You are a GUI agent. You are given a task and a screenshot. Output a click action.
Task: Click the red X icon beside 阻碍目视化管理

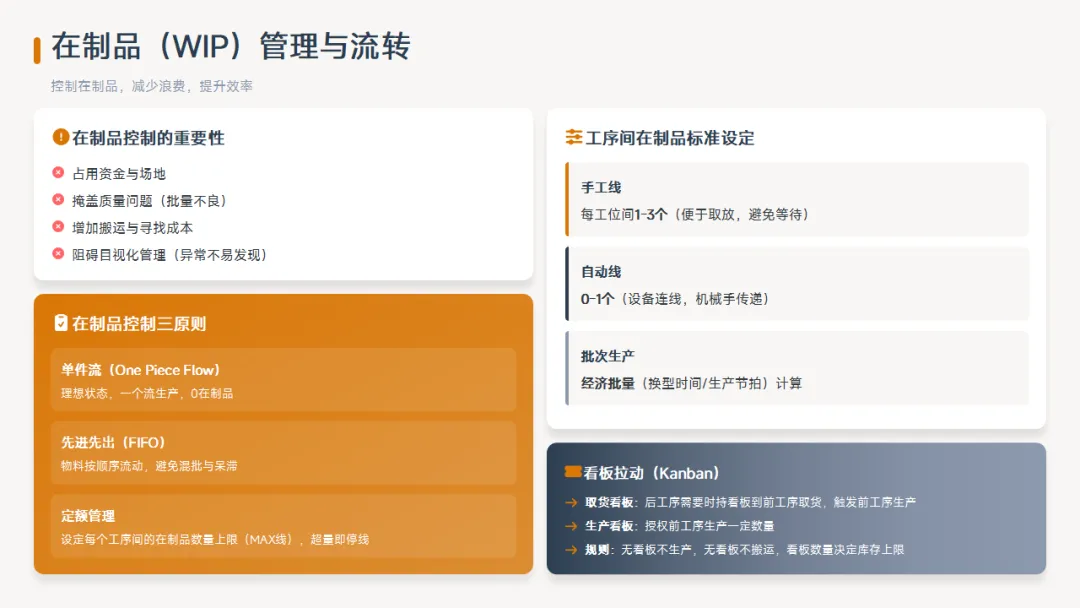(59, 253)
